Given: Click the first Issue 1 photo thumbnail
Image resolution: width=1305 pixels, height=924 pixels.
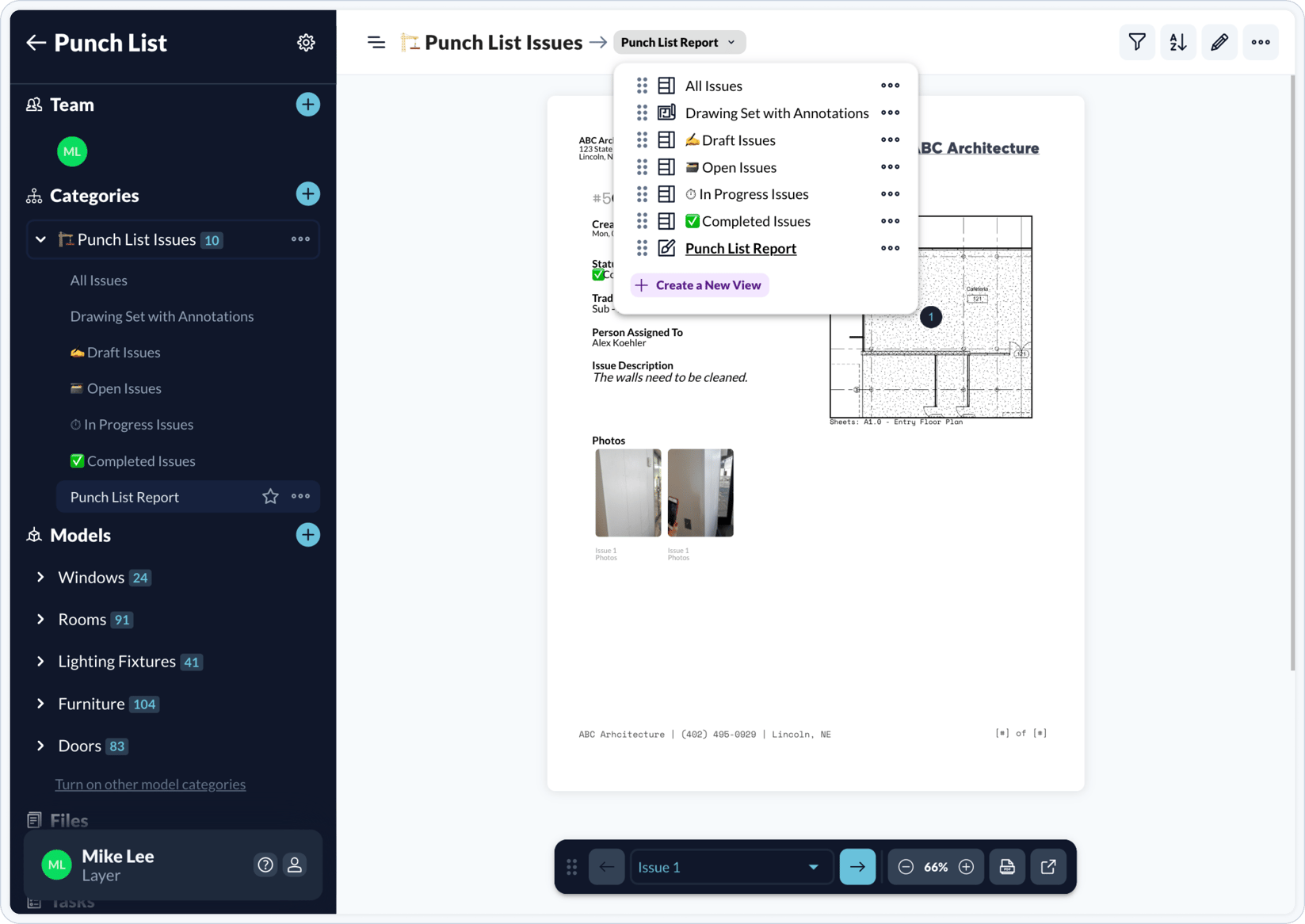Looking at the screenshot, I should 628,493.
